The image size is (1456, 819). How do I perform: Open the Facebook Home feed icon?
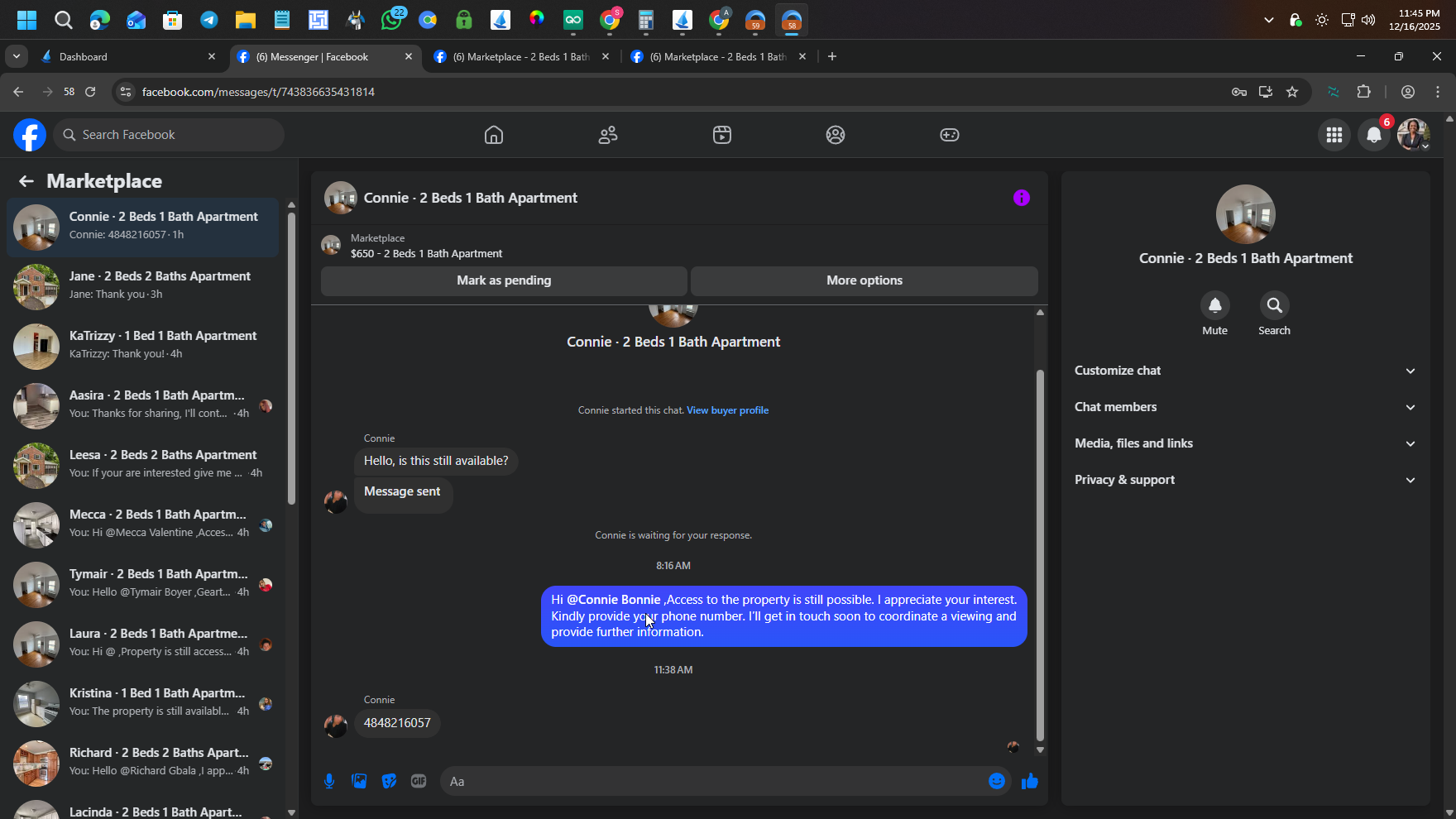click(494, 135)
